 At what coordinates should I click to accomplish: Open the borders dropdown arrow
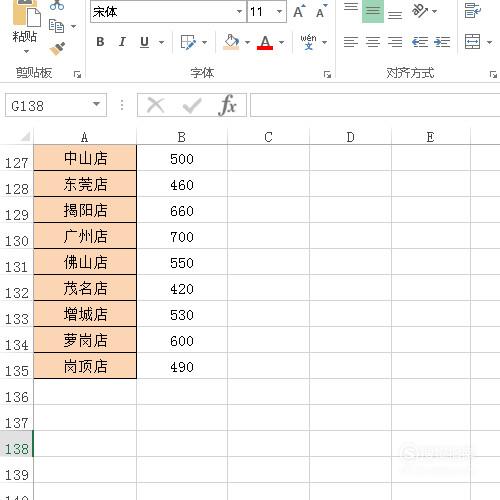[x=204, y=42]
